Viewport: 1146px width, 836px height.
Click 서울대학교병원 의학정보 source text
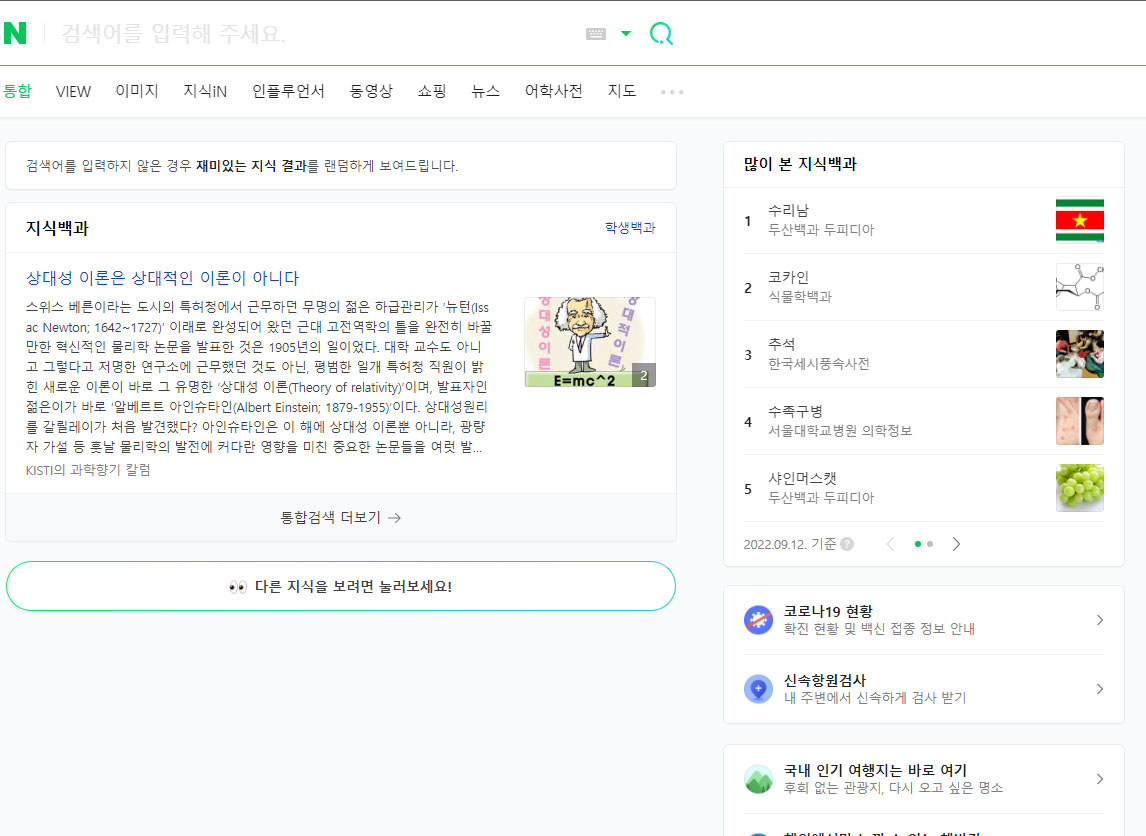pos(840,431)
